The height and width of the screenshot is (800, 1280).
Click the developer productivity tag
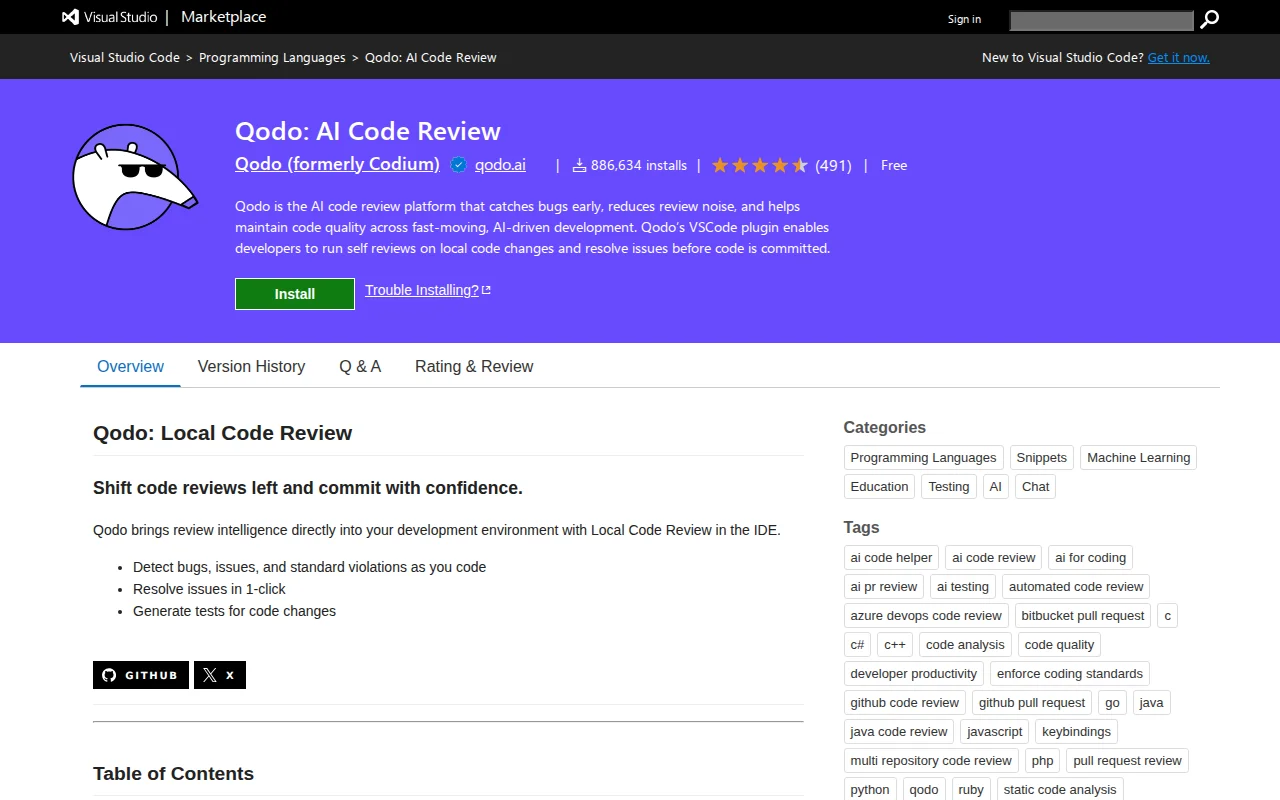coord(914,674)
